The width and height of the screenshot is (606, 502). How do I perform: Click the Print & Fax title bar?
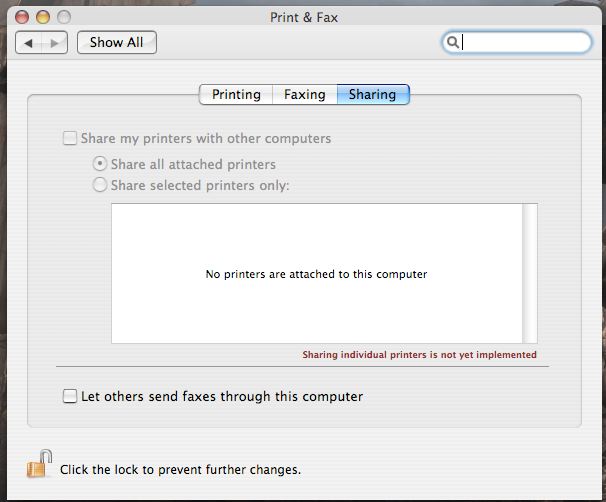(x=304, y=17)
